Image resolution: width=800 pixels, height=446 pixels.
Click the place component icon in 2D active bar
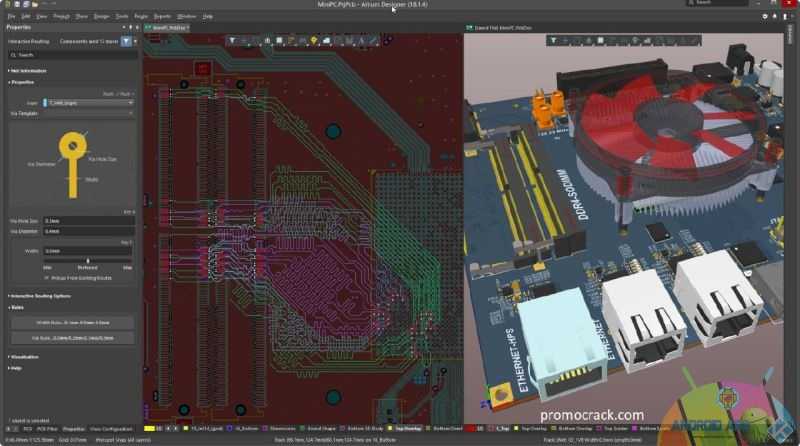(279, 40)
